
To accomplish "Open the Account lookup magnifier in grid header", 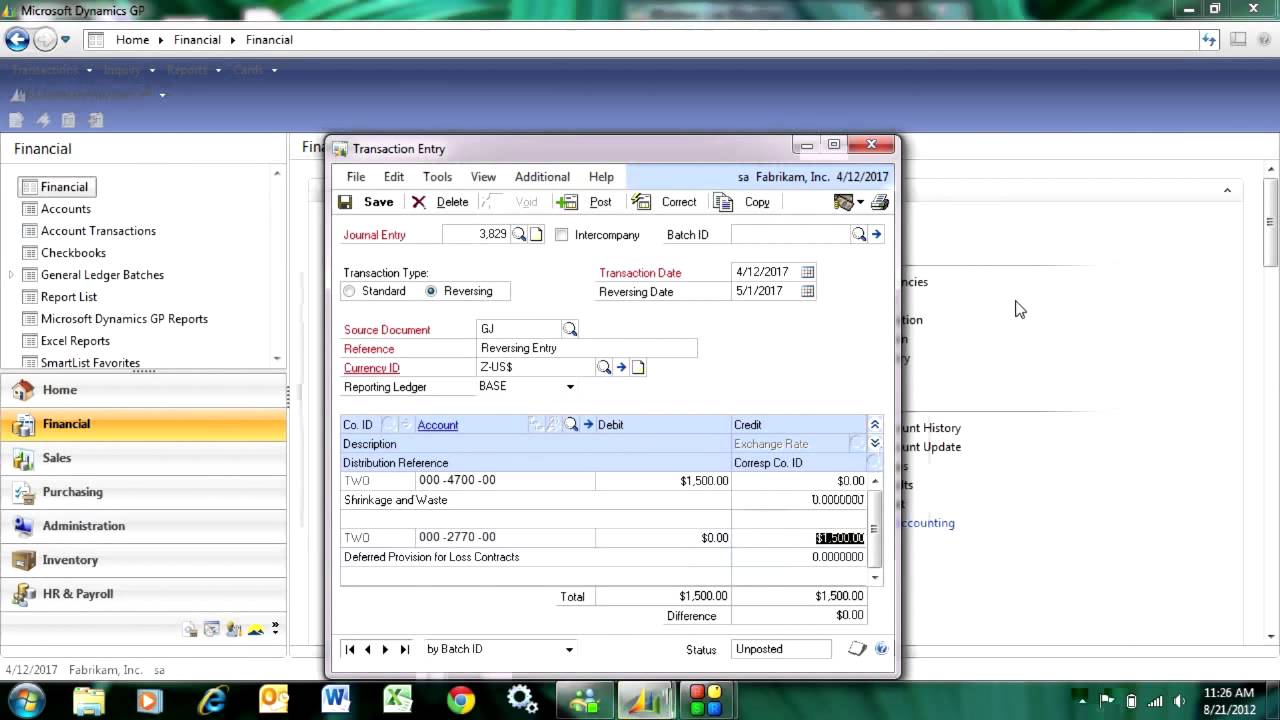I will point(571,425).
